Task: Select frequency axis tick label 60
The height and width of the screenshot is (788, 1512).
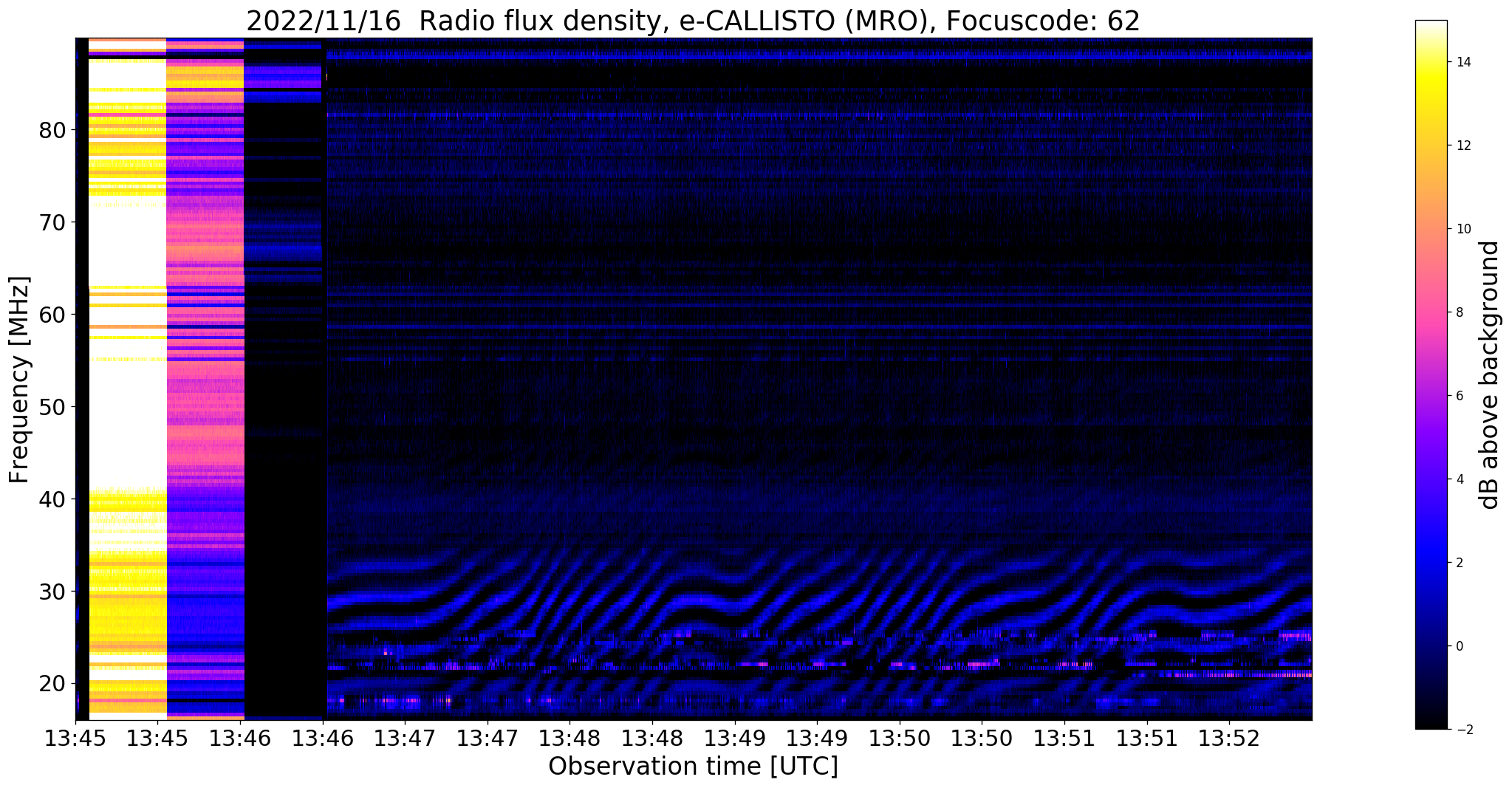Action: coord(52,315)
